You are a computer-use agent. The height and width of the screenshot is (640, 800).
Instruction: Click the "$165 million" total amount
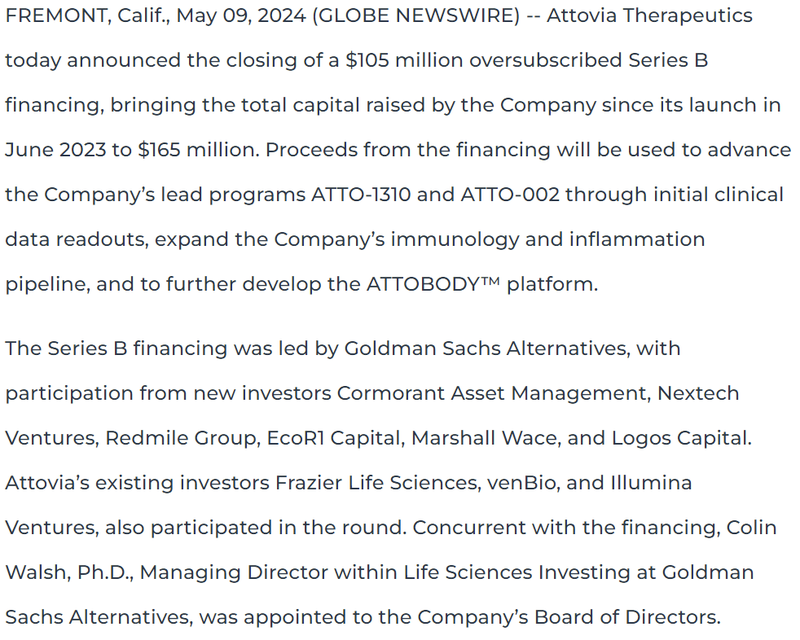tap(200, 150)
